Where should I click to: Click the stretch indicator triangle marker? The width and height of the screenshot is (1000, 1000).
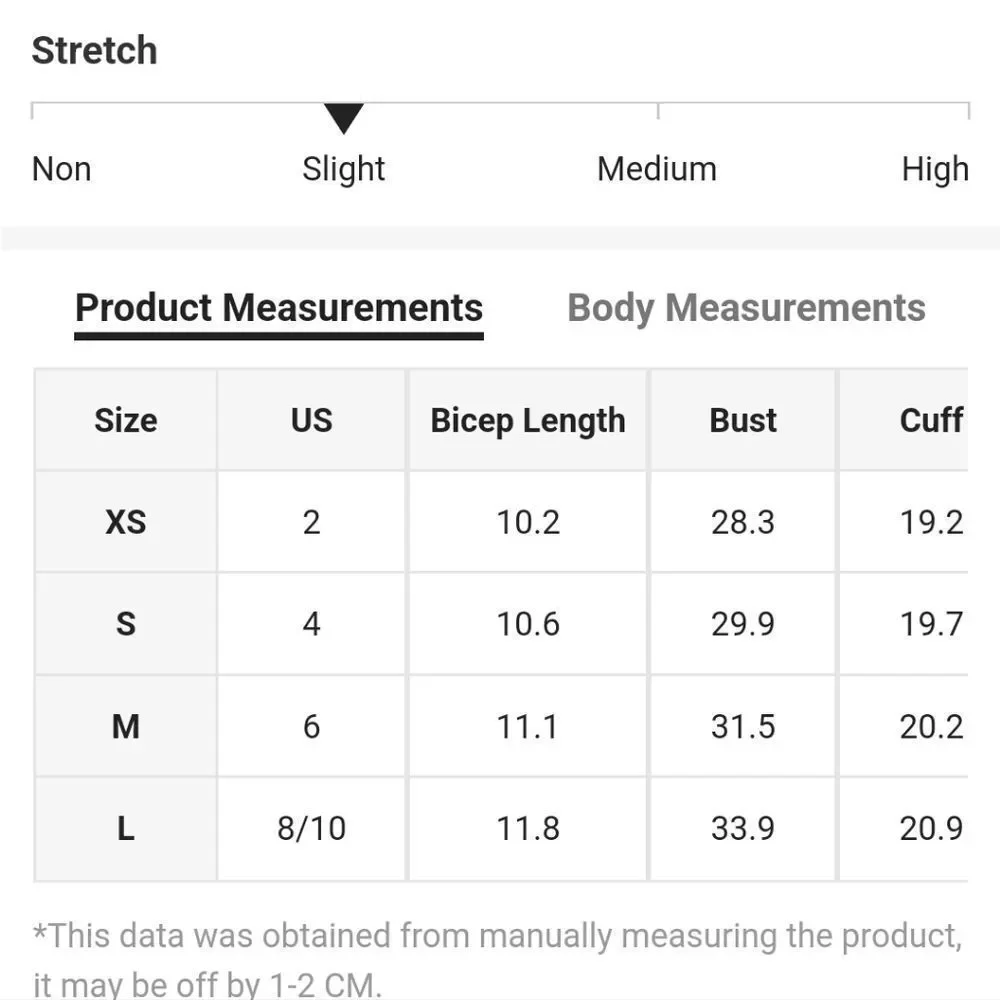(343, 118)
